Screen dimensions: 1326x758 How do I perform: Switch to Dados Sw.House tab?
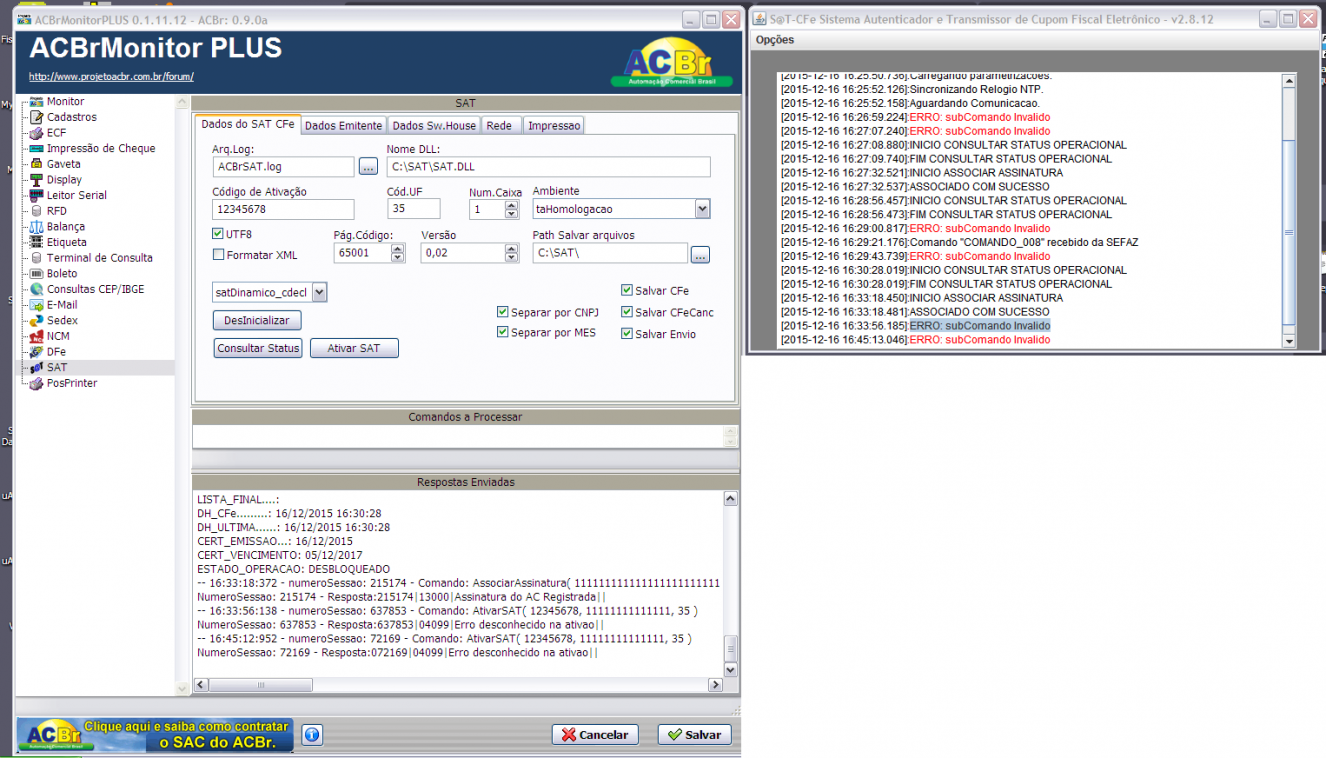click(x=434, y=125)
